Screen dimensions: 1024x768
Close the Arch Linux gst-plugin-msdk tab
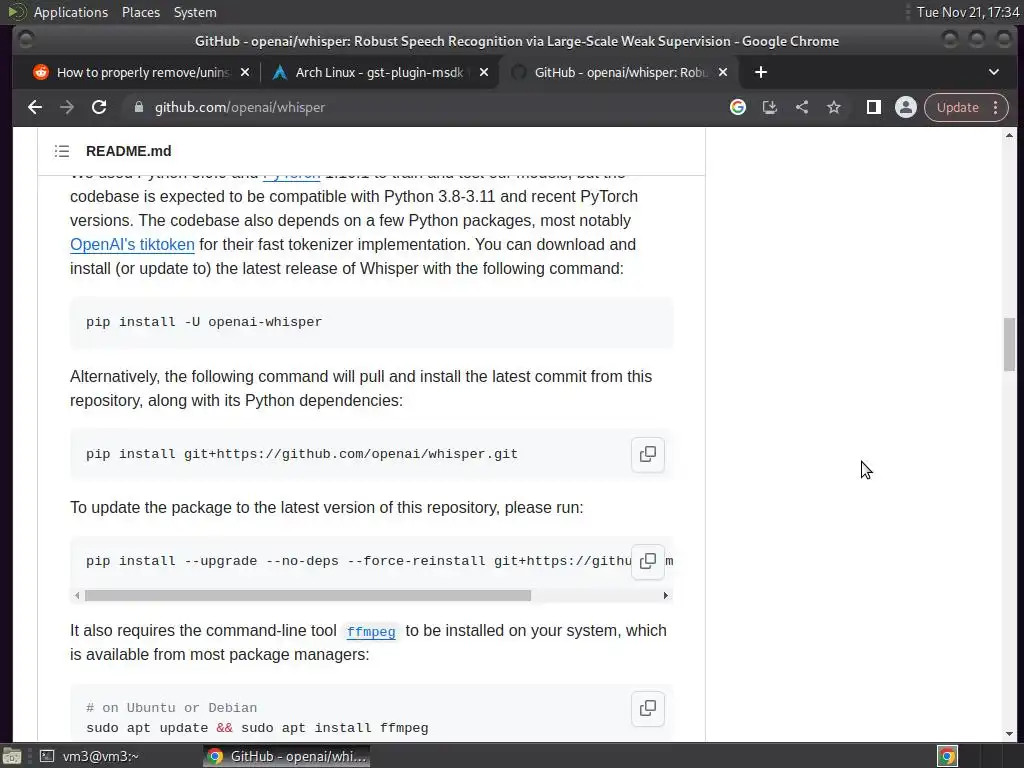484,72
